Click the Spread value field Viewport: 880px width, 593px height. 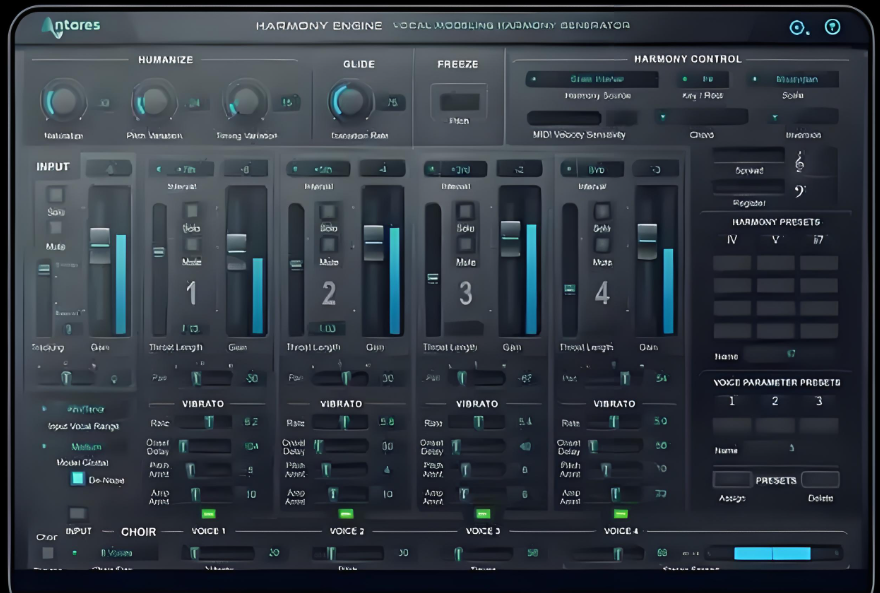coord(749,155)
